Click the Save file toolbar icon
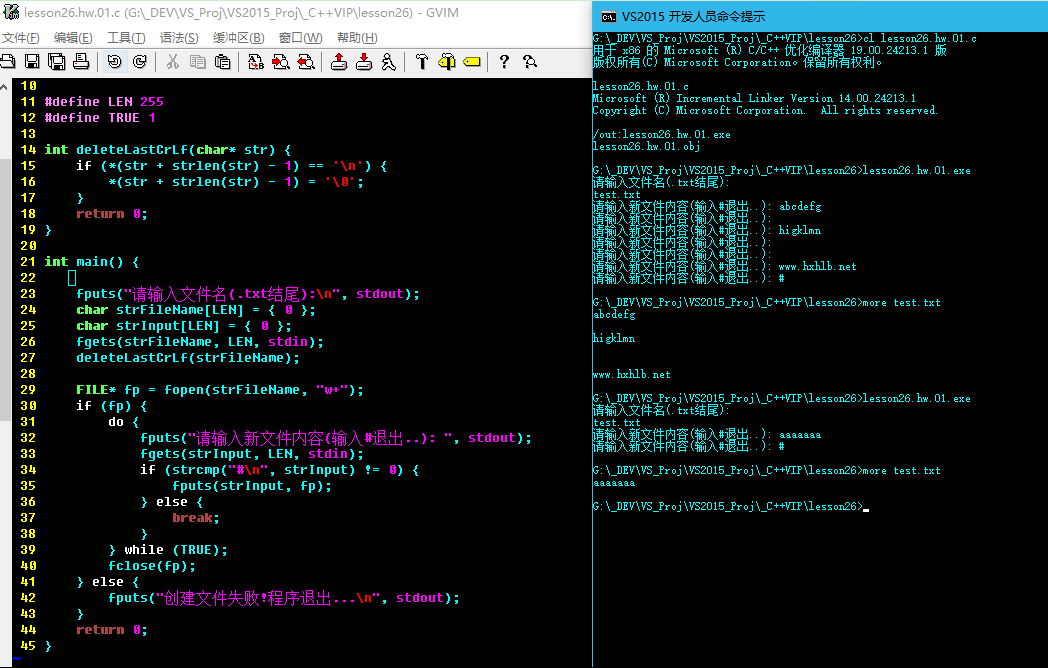Viewport: 1048px width, 668px height. click(x=32, y=62)
